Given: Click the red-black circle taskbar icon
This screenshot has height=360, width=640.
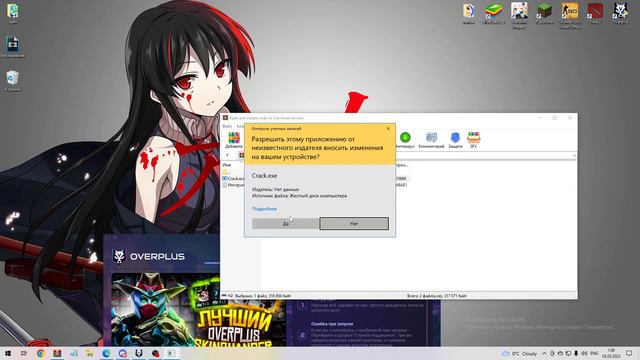Looking at the screenshot, I should [156, 353].
